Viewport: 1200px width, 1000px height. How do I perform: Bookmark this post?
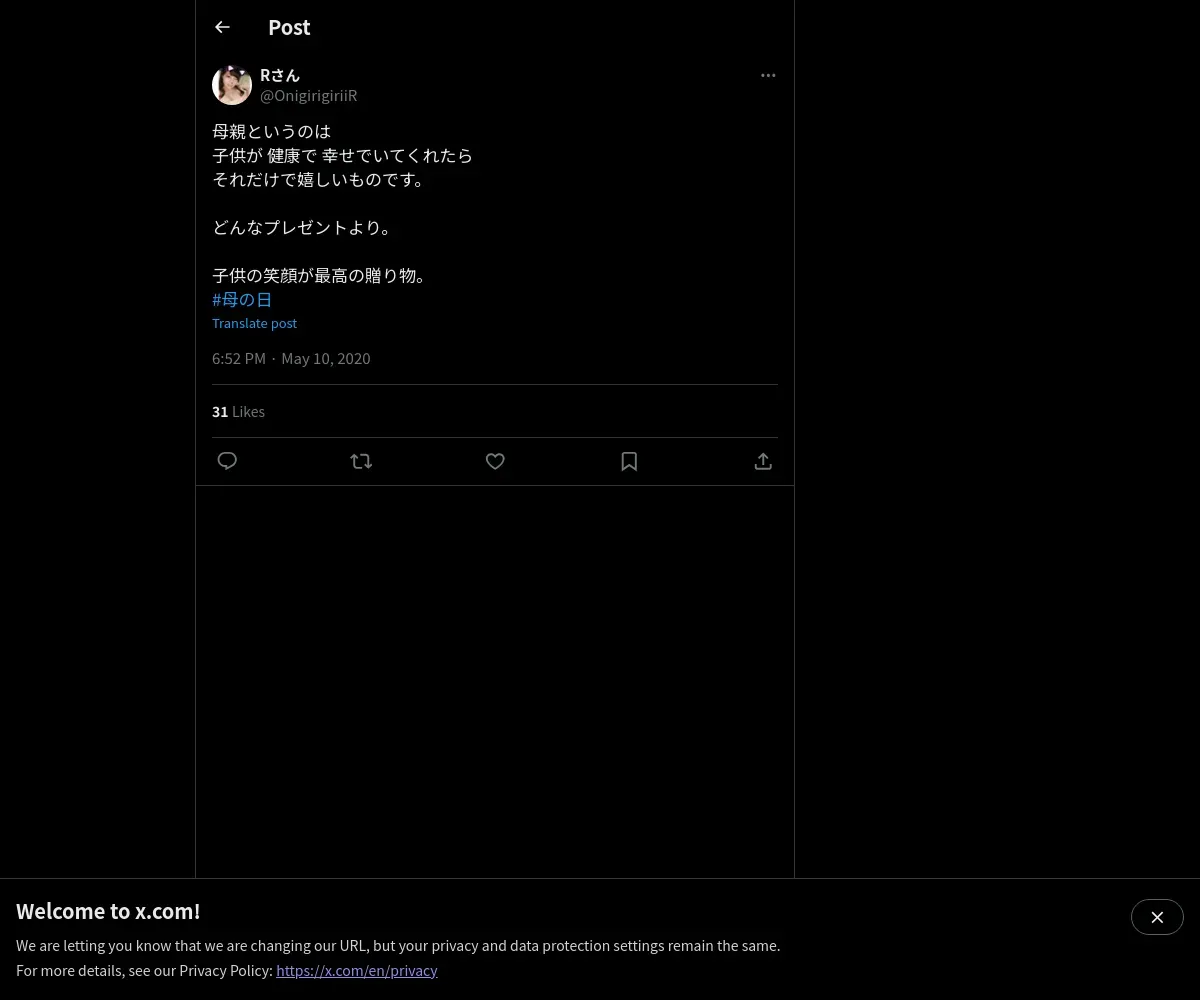629,461
